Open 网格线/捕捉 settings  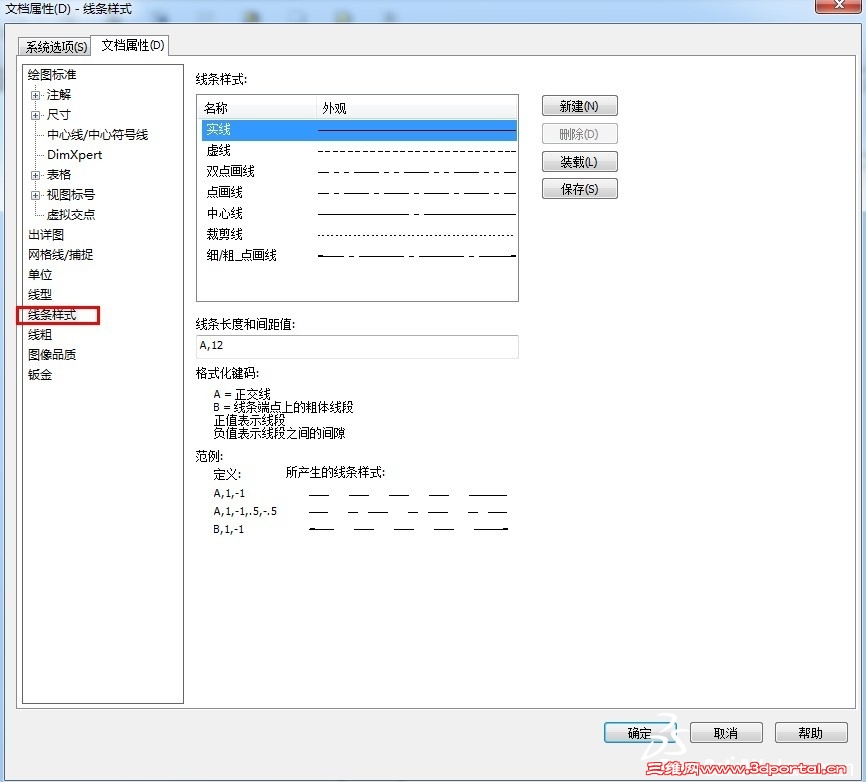point(60,255)
